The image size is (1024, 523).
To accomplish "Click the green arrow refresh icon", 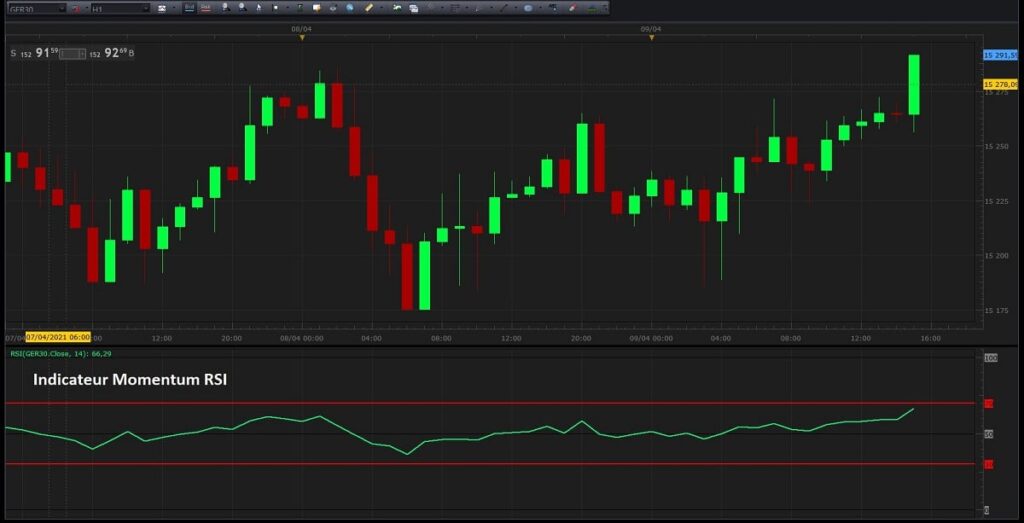I will 397,8.
